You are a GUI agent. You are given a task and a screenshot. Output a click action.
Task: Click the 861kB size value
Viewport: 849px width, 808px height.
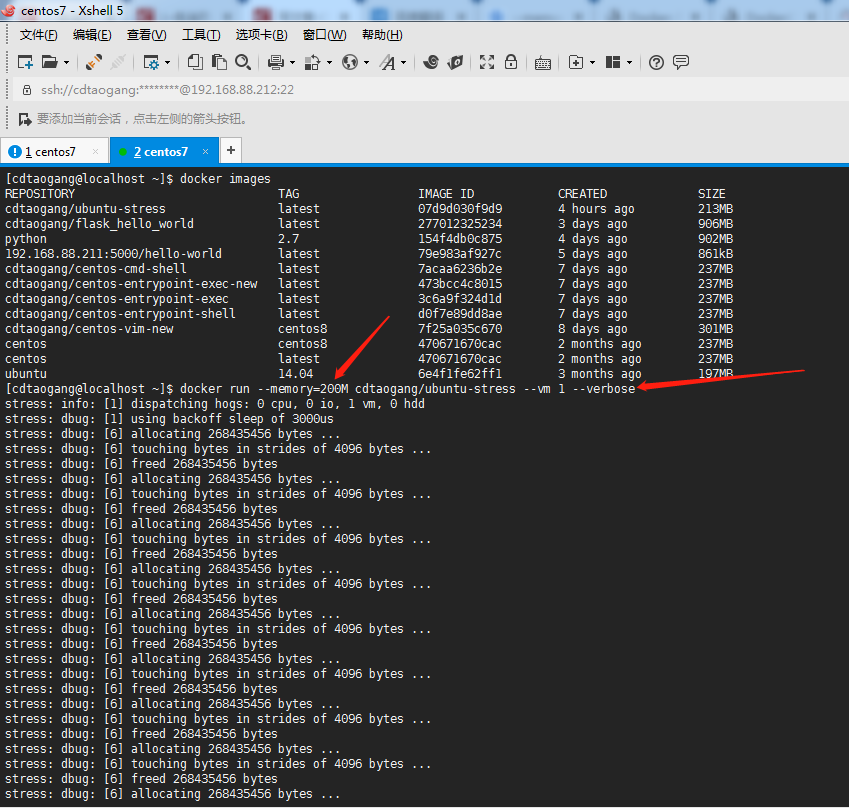[x=715, y=254]
